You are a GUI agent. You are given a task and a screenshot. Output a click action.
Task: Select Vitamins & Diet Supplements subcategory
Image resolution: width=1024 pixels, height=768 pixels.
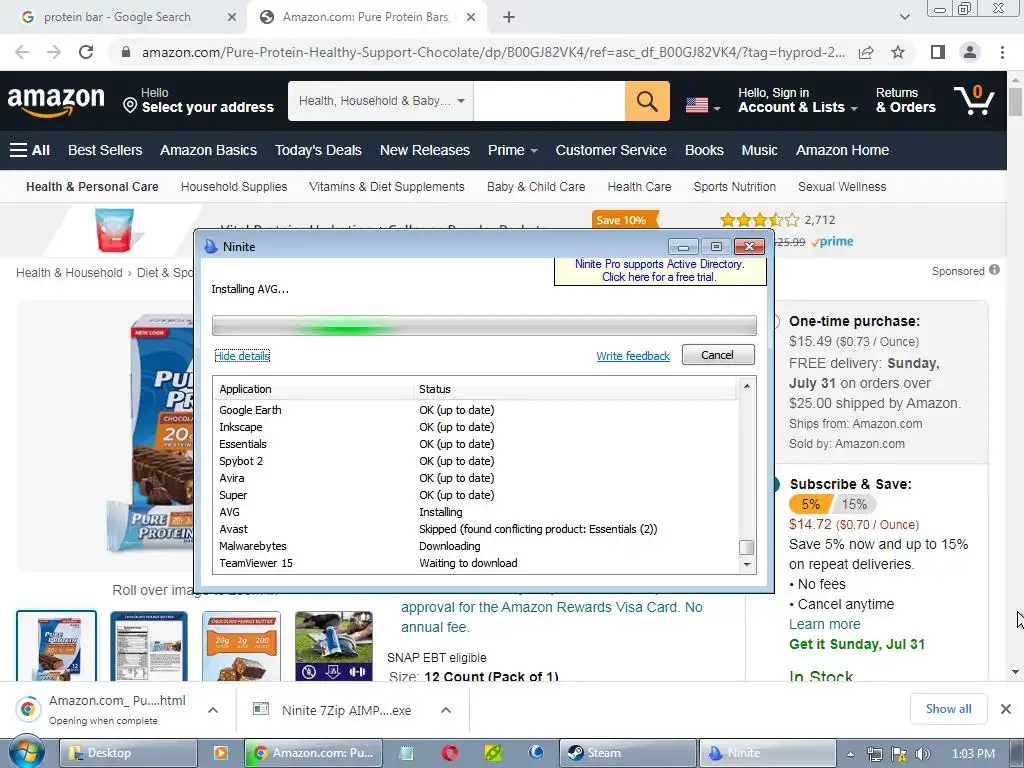point(387,187)
